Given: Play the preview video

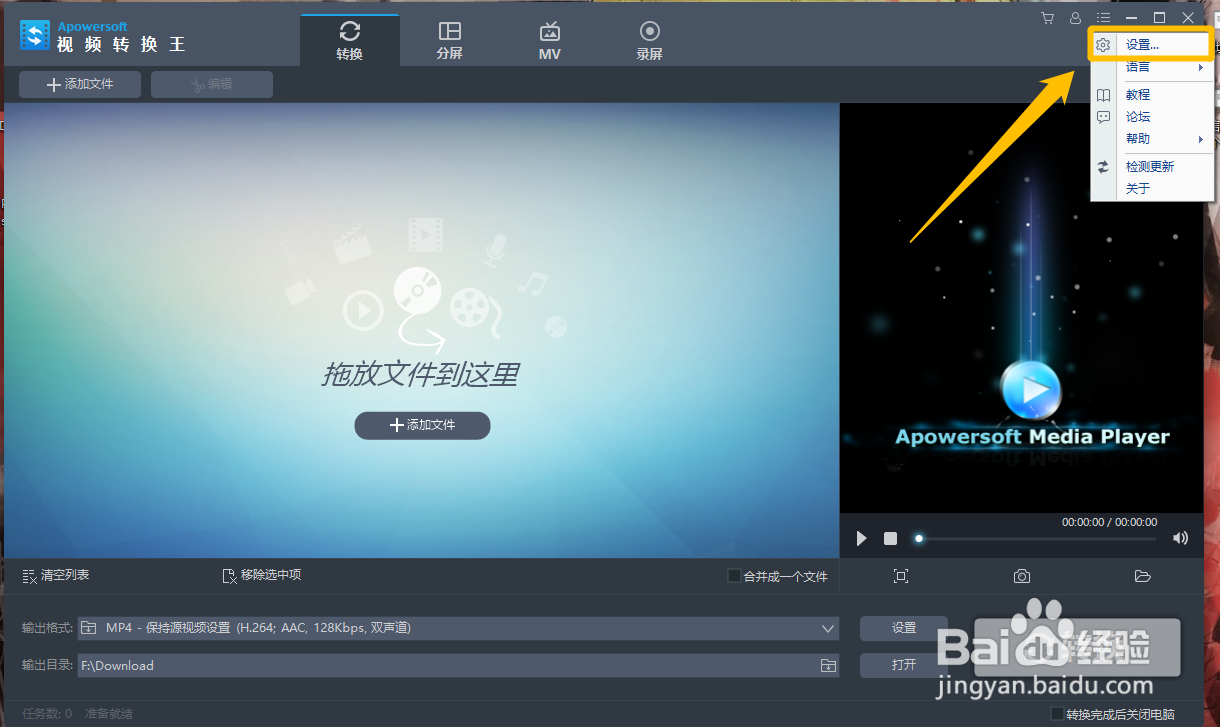Looking at the screenshot, I should pyautogui.click(x=861, y=539).
